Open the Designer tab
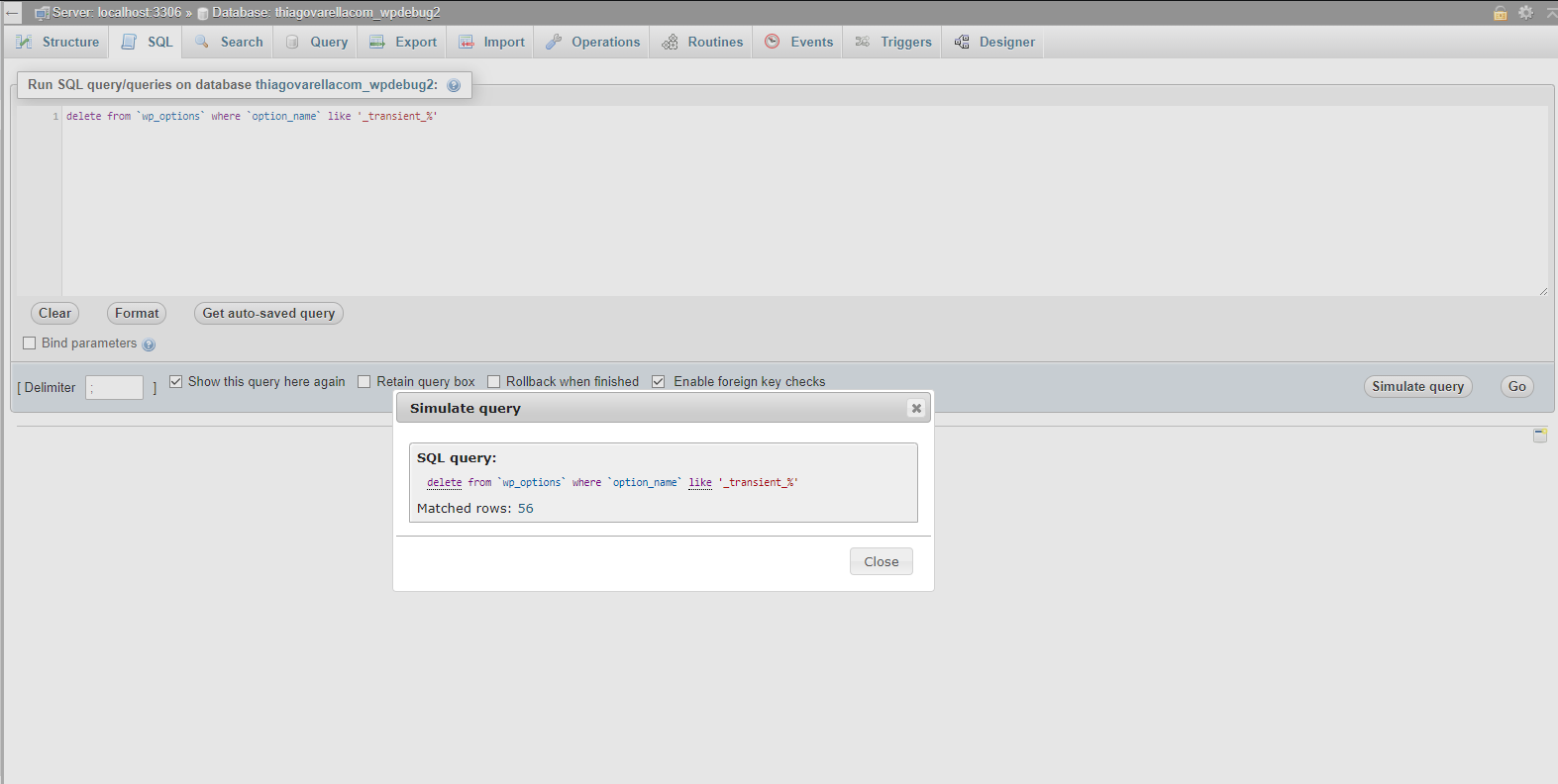The width and height of the screenshot is (1558, 784). 994,42
